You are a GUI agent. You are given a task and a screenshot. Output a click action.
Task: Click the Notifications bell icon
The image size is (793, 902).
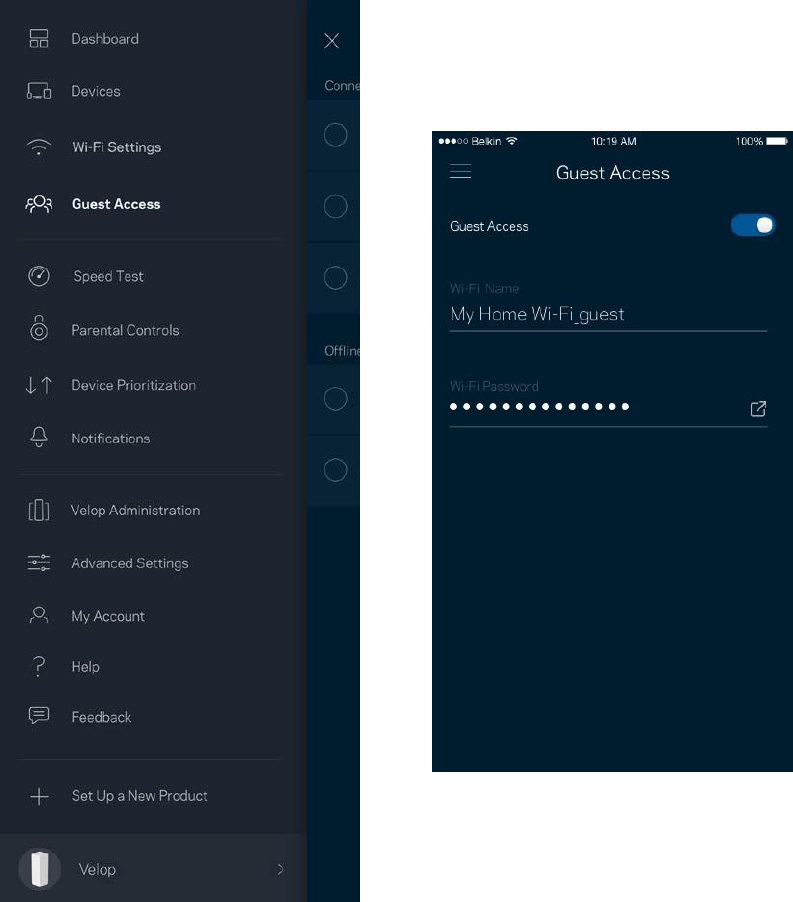click(x=39, y=437)
